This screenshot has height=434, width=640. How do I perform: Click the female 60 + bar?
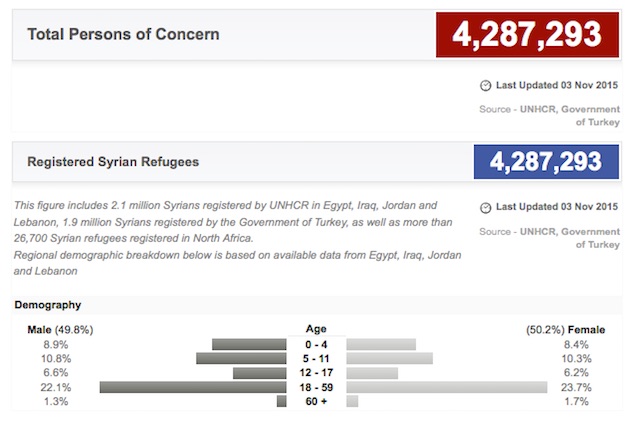pos(352,401)
